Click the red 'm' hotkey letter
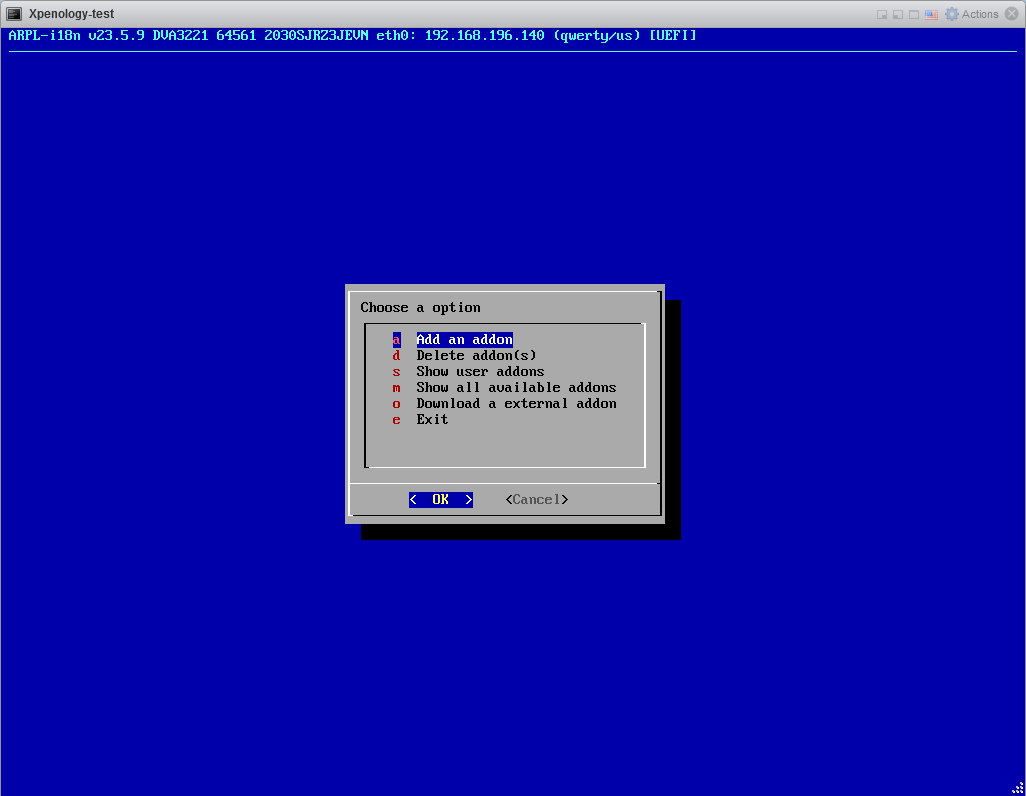 [396, 388]
